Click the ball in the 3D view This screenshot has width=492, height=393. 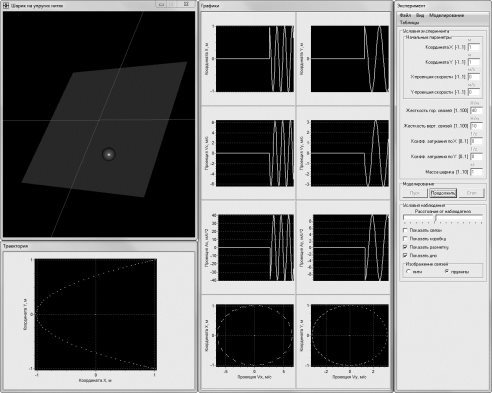pos(109,154)
